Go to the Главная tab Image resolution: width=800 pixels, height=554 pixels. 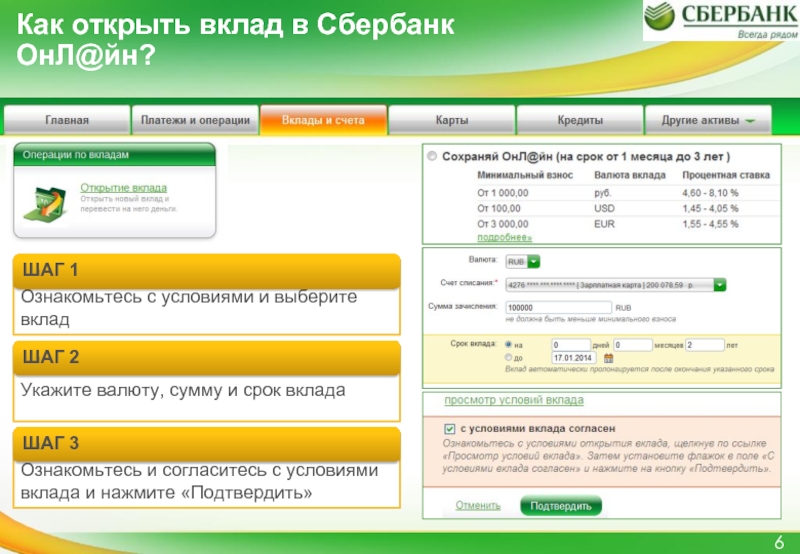[67, 120]
